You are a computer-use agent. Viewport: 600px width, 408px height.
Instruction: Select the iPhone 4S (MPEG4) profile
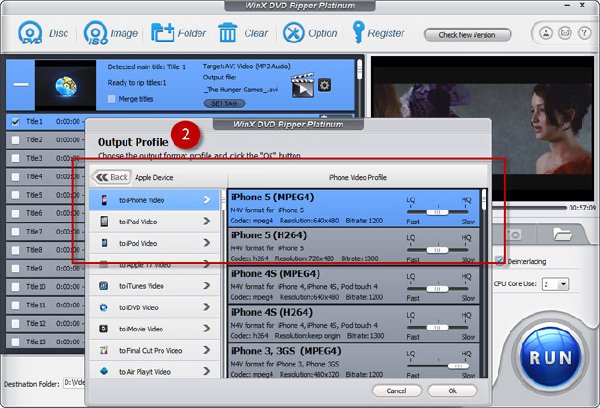click(354, 285)
